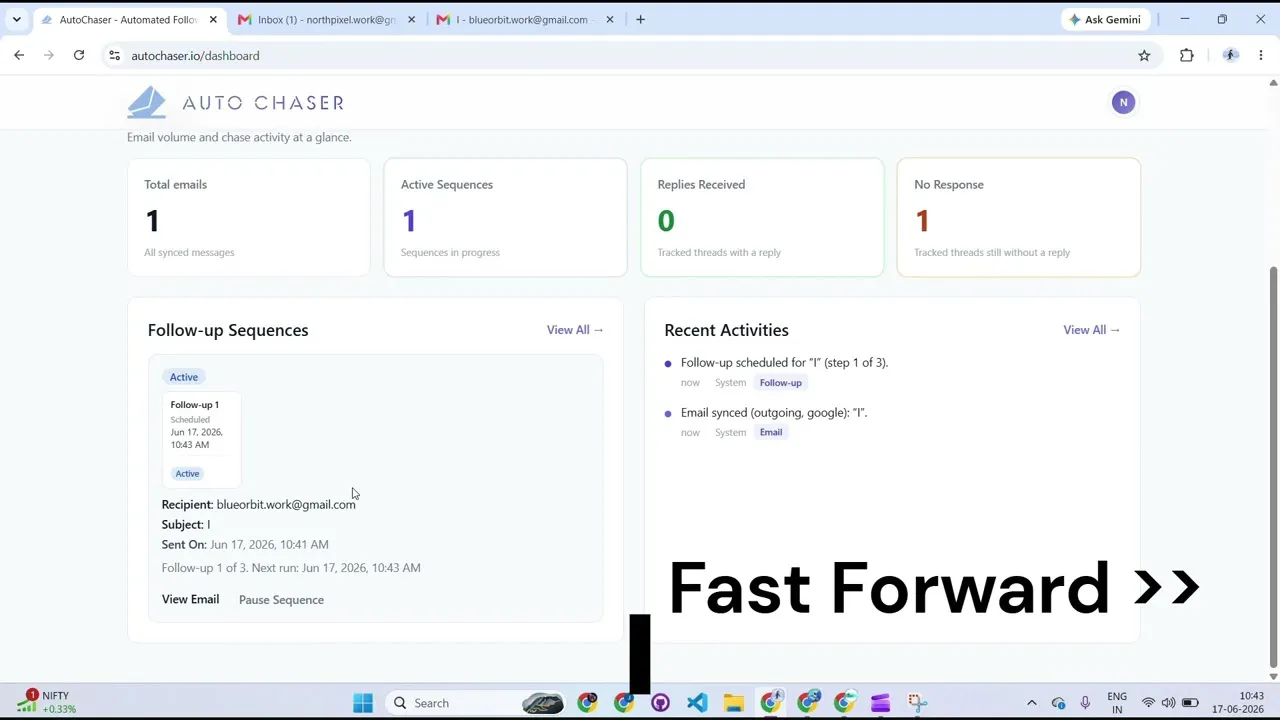This screenshot has height=720, width=1280.
Task: Open View Email for the sequence
Action: 190,599
